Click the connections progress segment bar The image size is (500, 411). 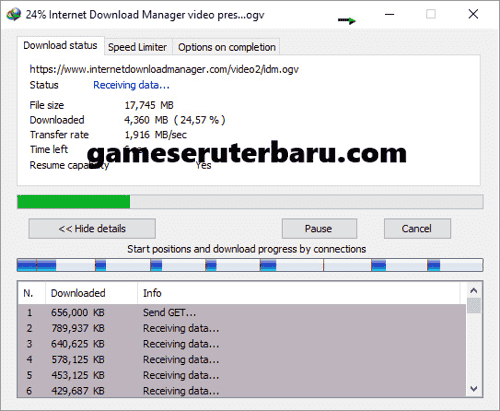point(250,265)
